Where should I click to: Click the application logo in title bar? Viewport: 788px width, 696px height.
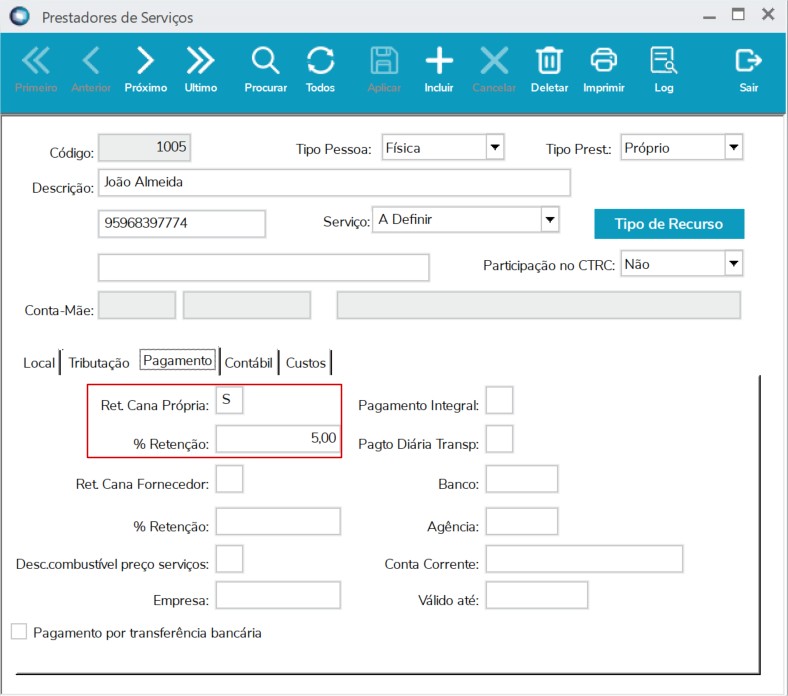[20, 17]
